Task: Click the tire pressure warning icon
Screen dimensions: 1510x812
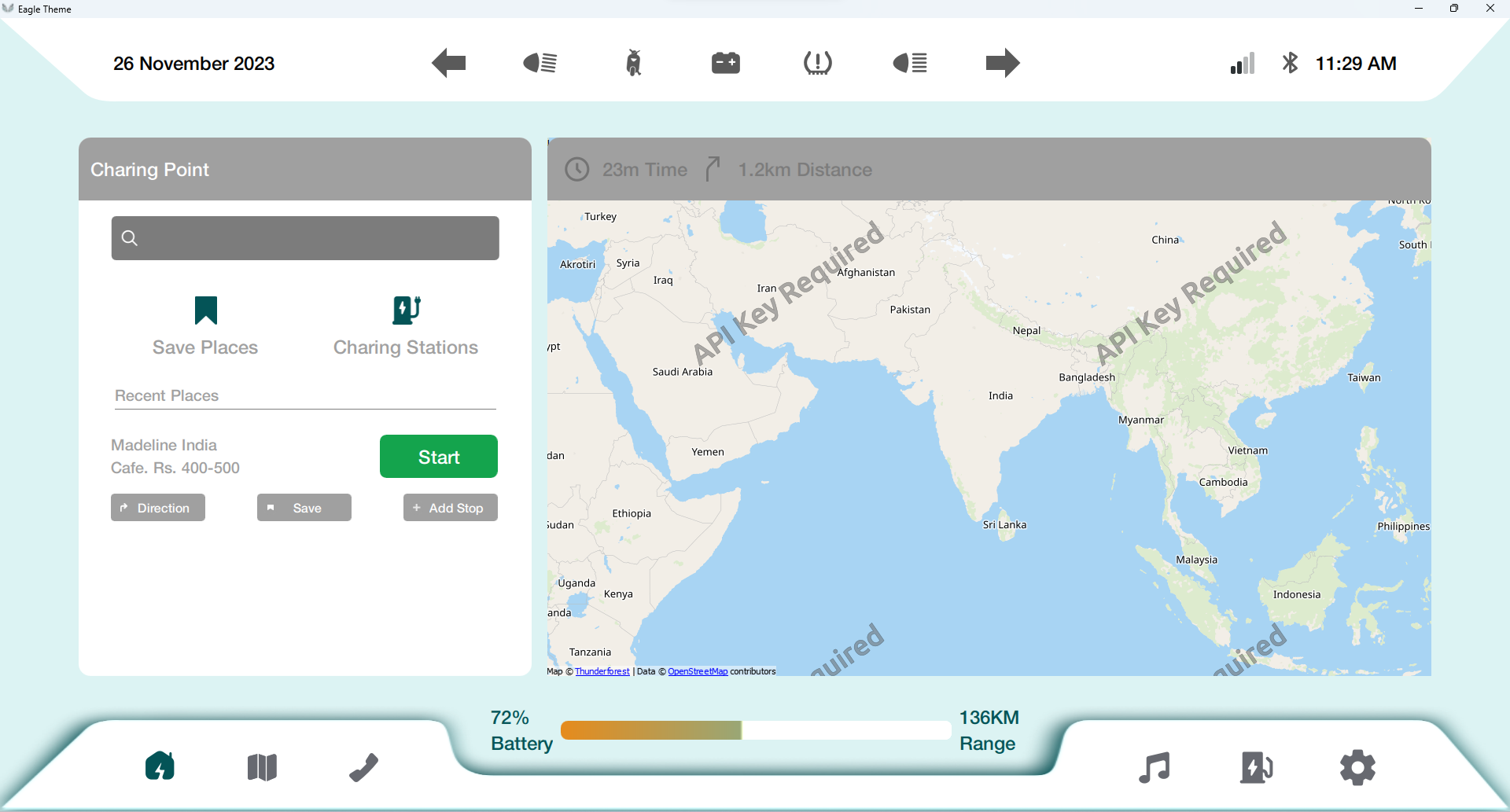Action: click(818, 63)
